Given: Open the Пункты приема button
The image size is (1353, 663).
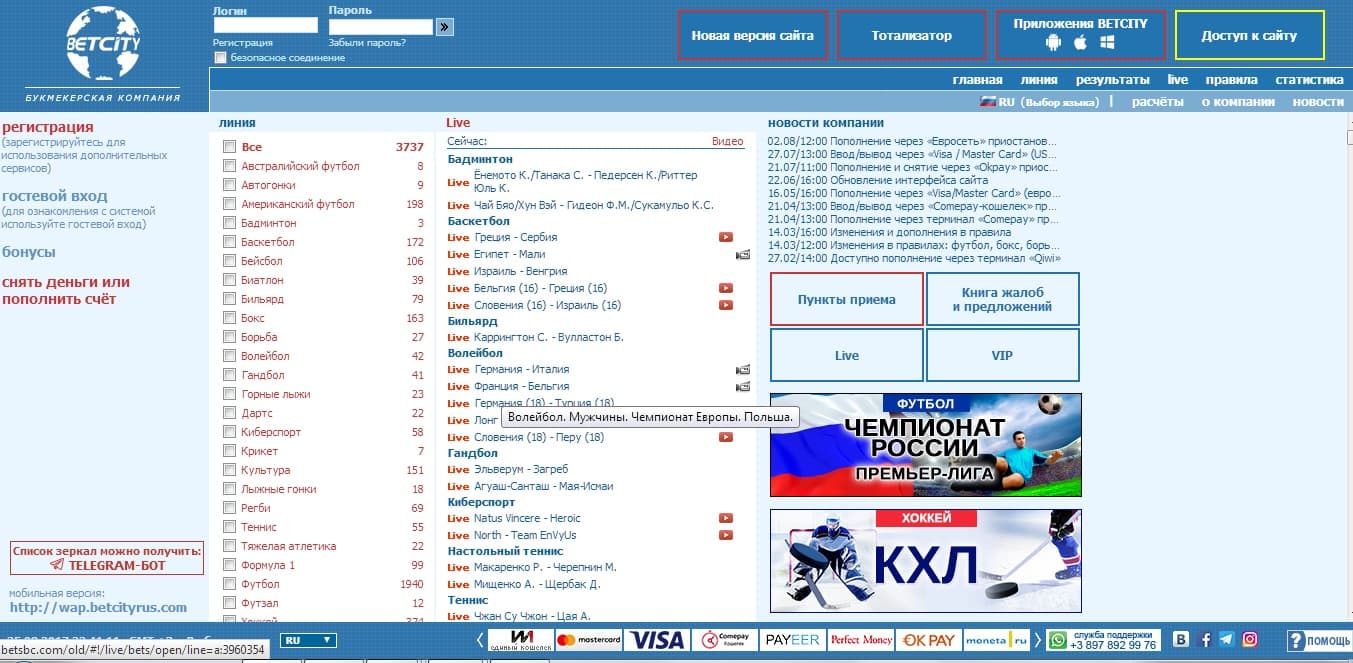Looking at the screenshot, I should pos(847,299).
